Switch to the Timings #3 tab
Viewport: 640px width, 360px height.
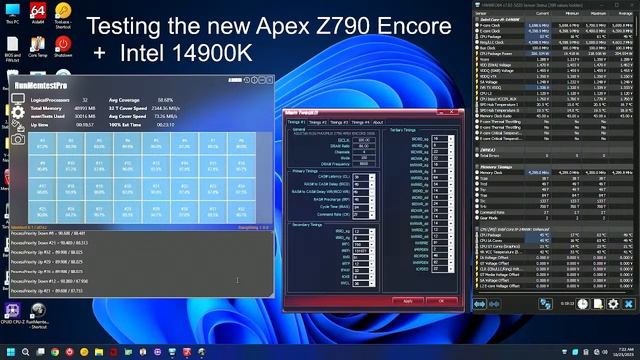tap(339, 122)
